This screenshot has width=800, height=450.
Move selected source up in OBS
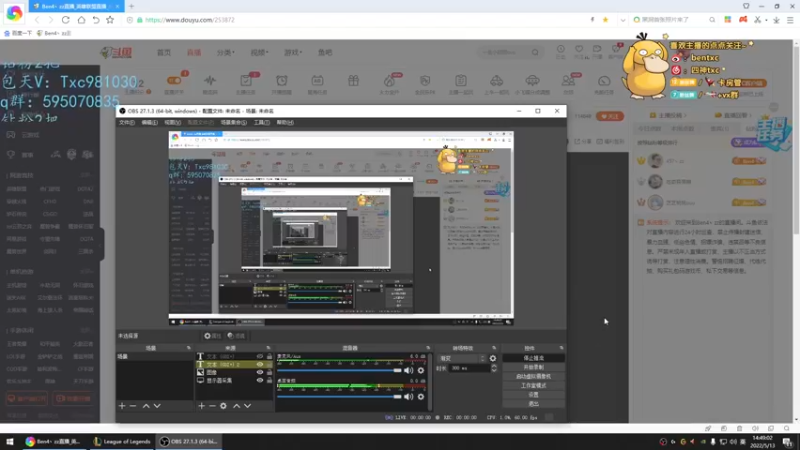(x=236, y=406)
